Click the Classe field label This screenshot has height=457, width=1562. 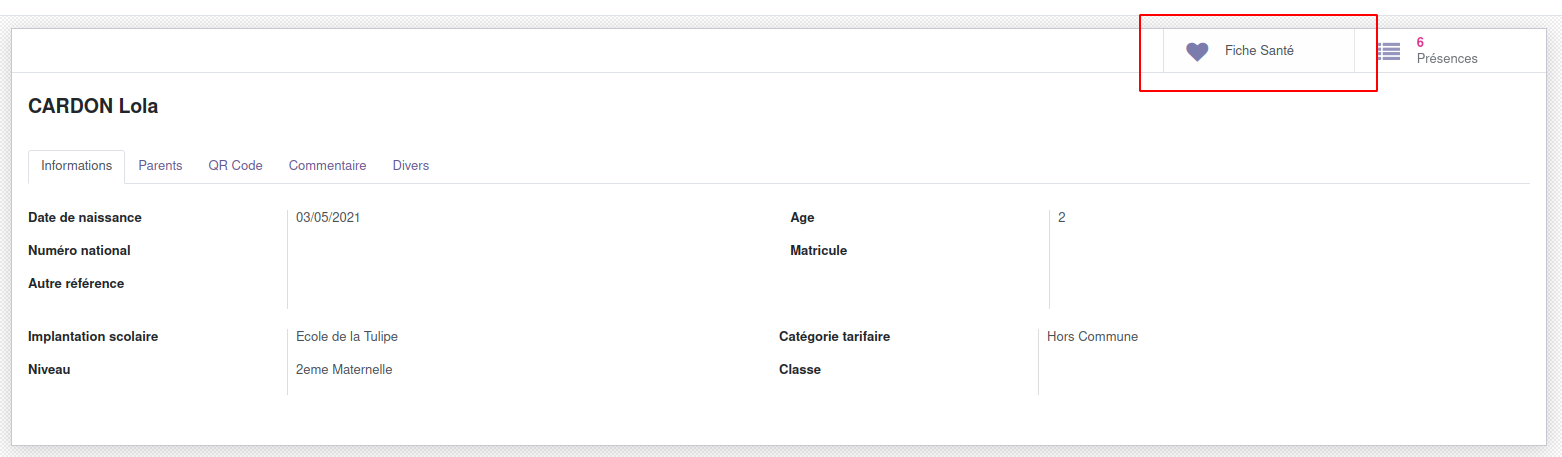(799, 370)
